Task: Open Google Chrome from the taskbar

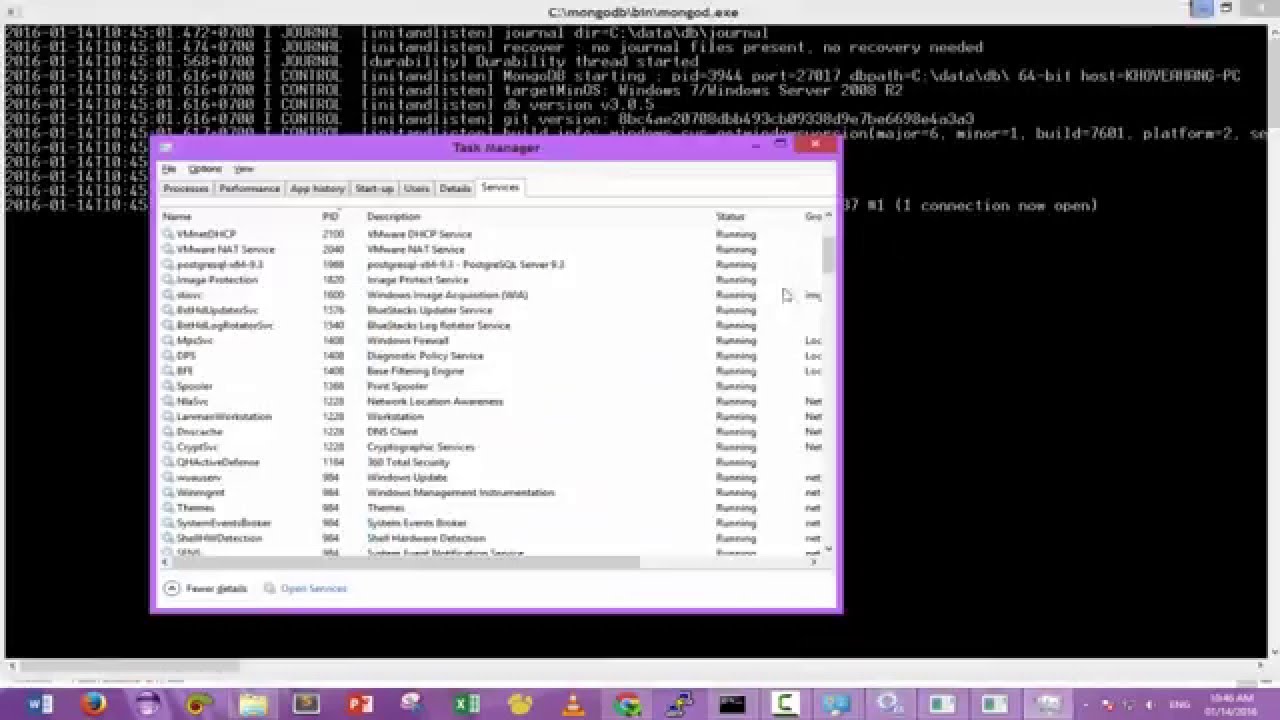Action: click(627, 704)
